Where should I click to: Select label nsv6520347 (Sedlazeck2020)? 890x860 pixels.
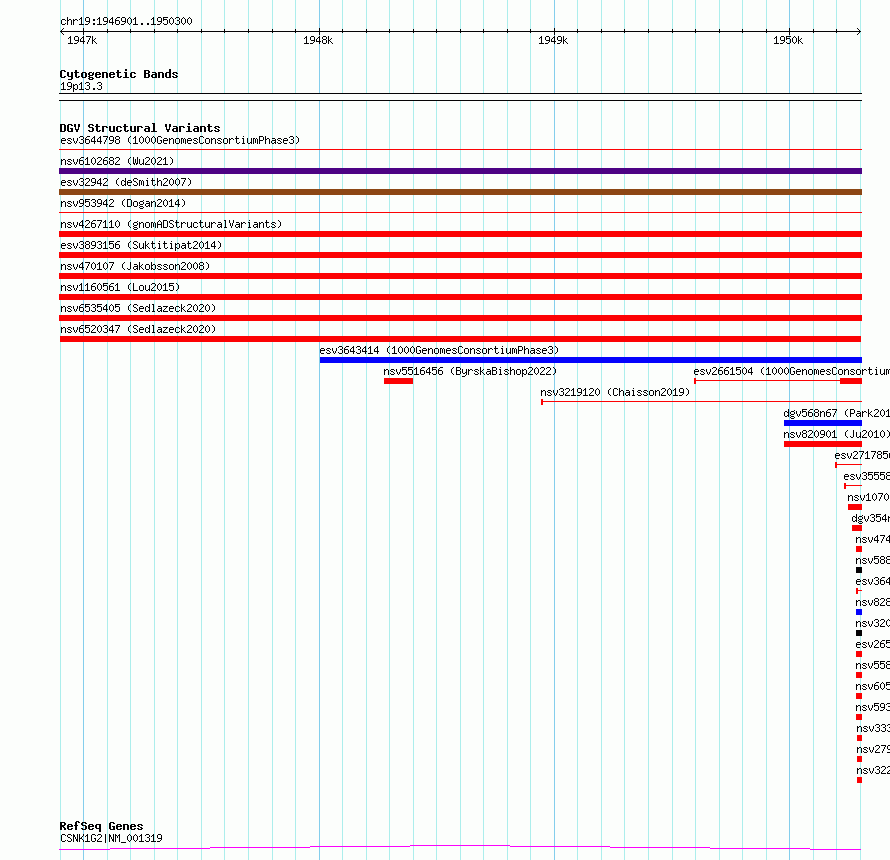138,329
